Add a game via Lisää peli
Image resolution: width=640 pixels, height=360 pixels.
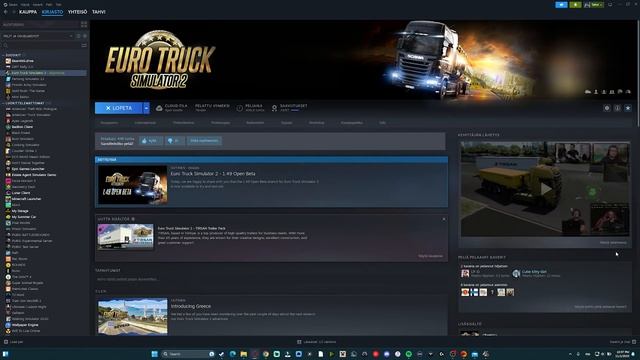(13, 342)
